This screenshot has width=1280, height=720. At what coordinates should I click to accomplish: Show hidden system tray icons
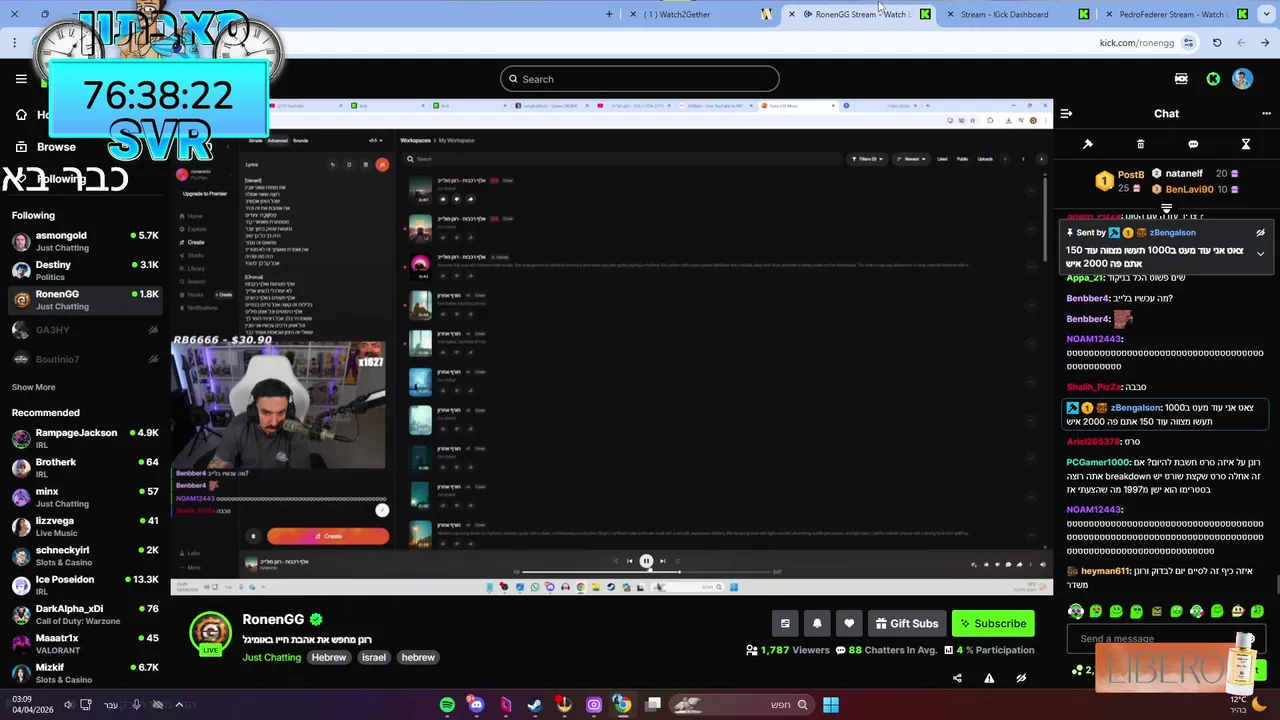179,705
